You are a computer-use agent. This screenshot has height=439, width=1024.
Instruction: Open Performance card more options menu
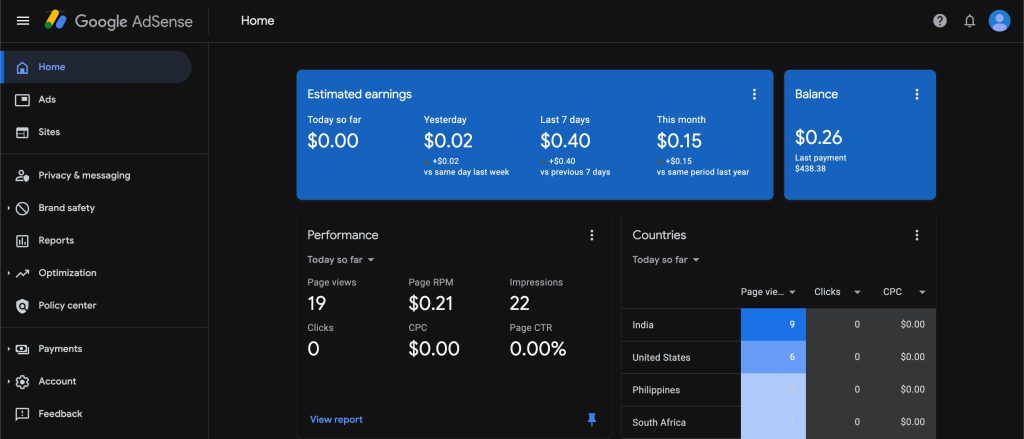592,235
